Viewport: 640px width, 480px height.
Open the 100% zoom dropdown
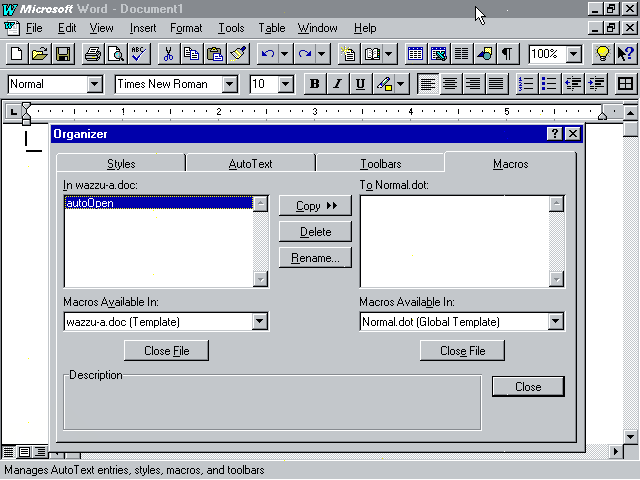pos(574,54)
